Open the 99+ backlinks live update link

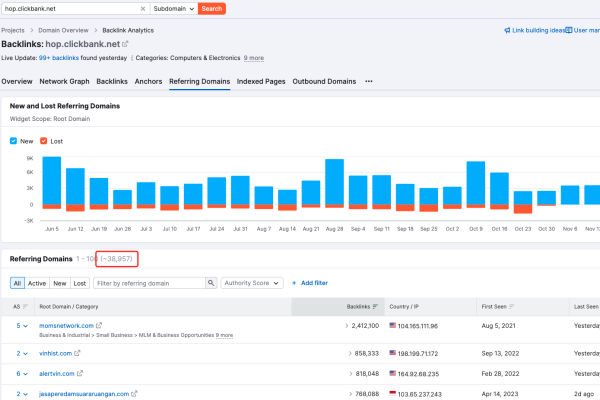click(x=59, y=58)
